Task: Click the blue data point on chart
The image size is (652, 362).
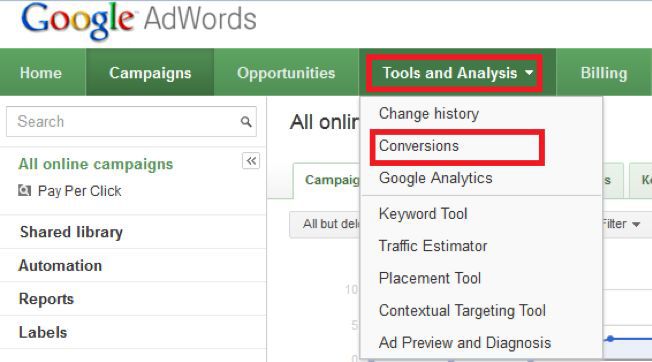Action: [x=610, y=339]
